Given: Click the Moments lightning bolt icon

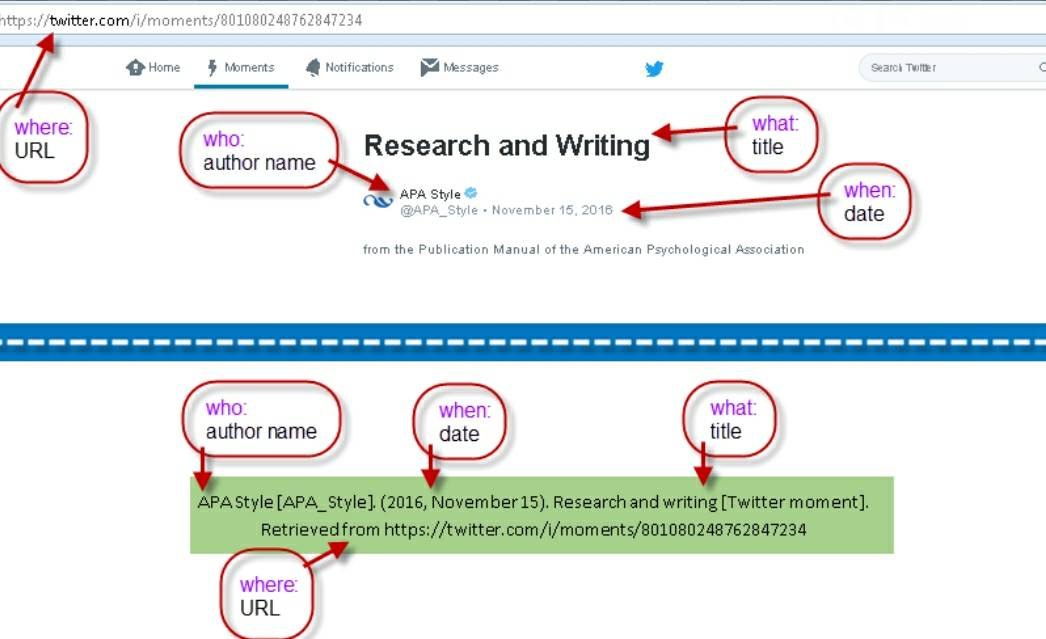Looking at the screenshot, I should click(212, 67).
